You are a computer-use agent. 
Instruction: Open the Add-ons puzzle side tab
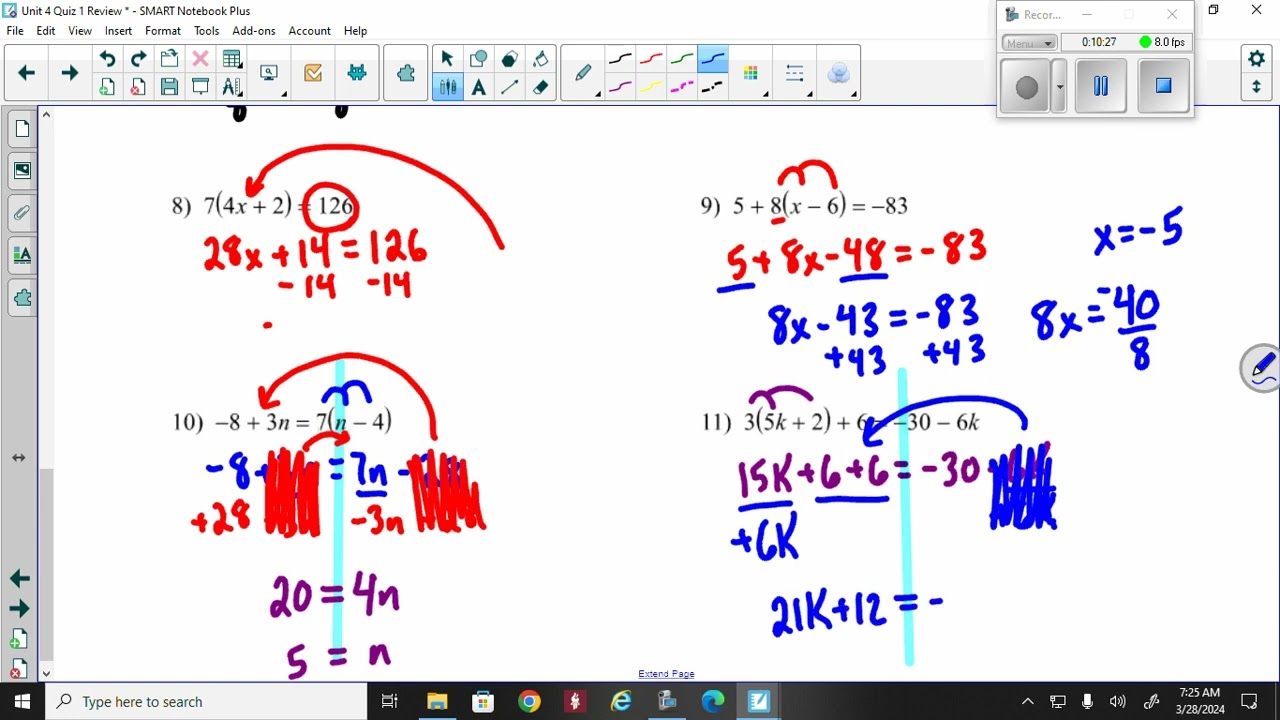22,297
